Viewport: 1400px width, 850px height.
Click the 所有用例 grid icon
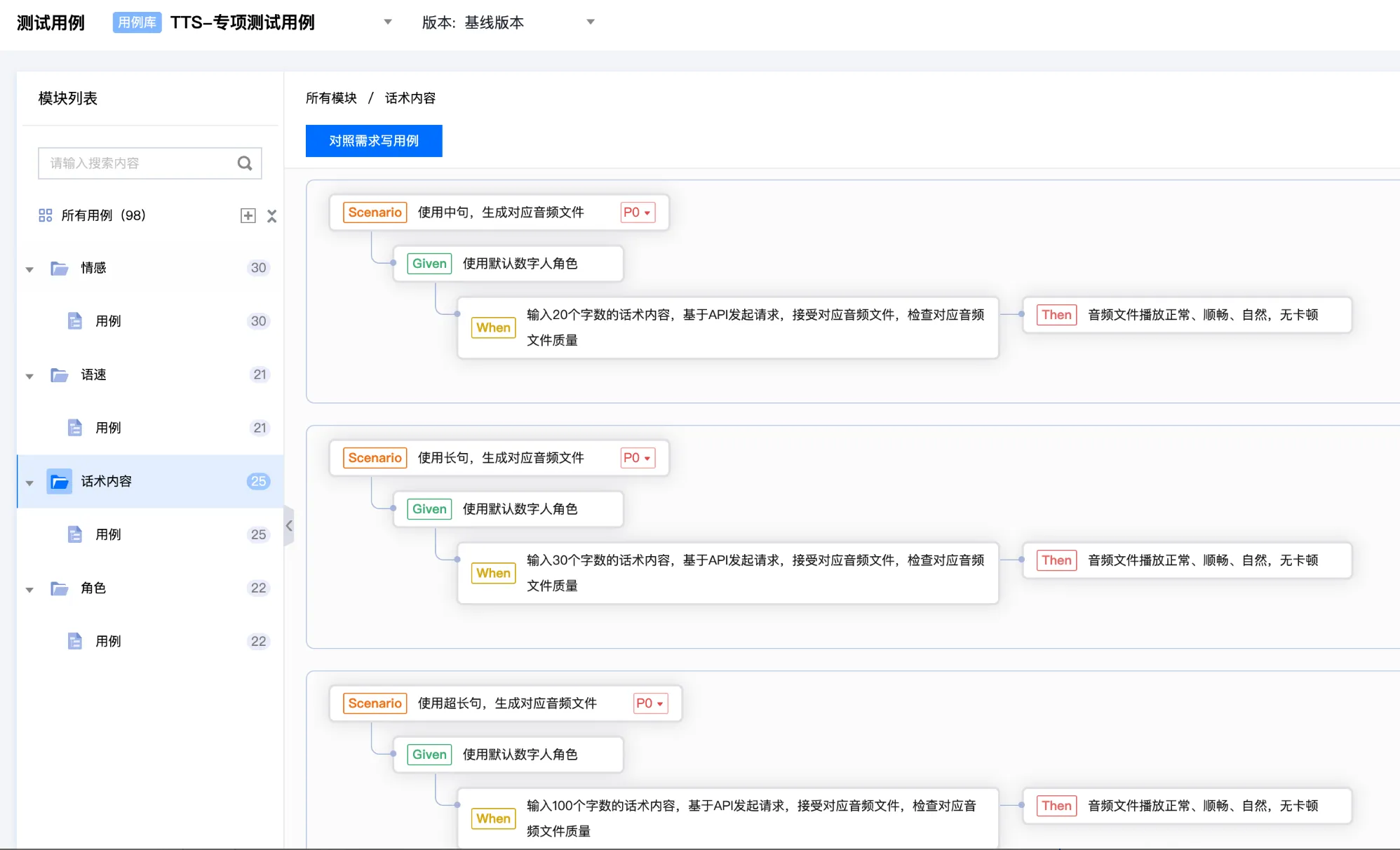(x=46, y=215)
